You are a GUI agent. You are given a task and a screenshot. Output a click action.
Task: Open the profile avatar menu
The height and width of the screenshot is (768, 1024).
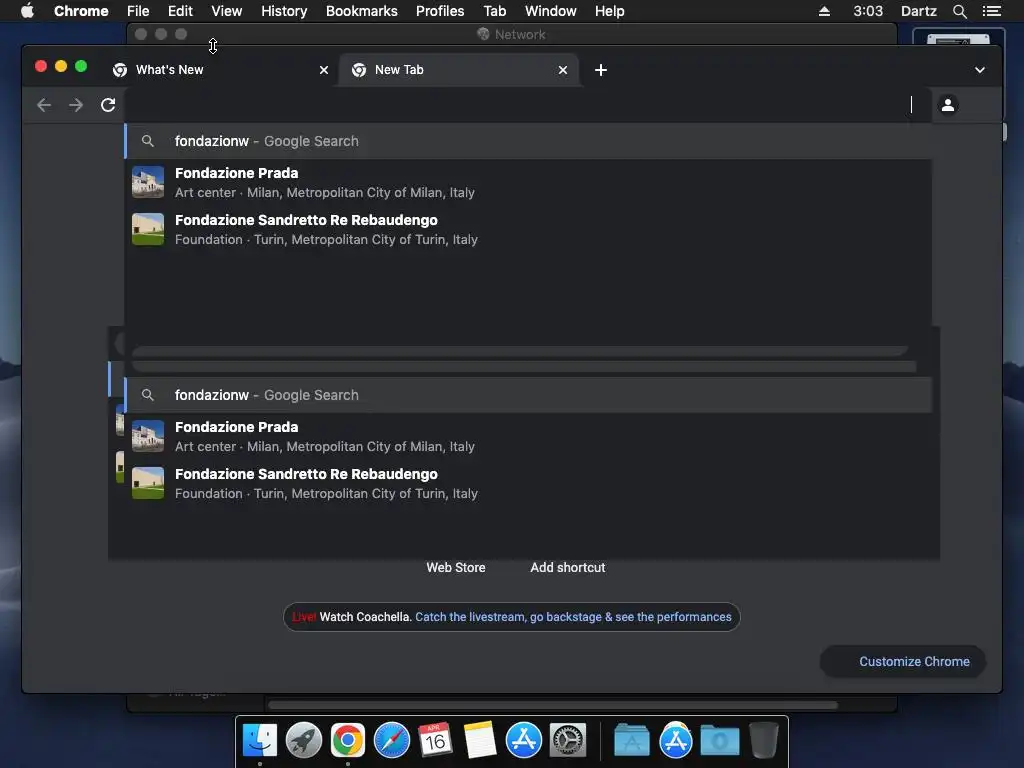tap(948, 104)
